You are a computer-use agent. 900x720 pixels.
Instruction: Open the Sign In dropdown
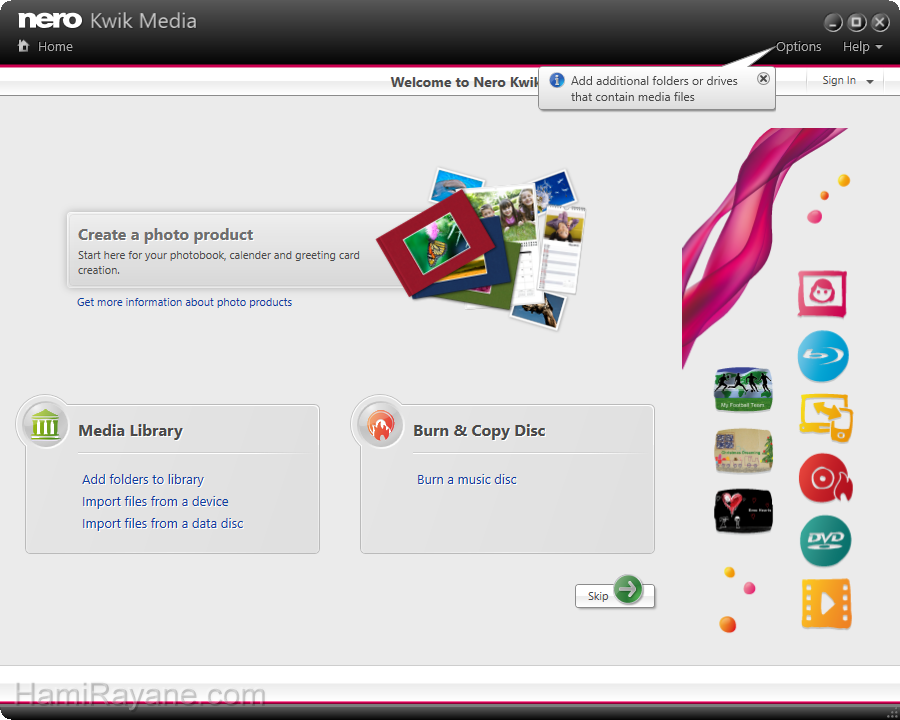tap(847, 80)
